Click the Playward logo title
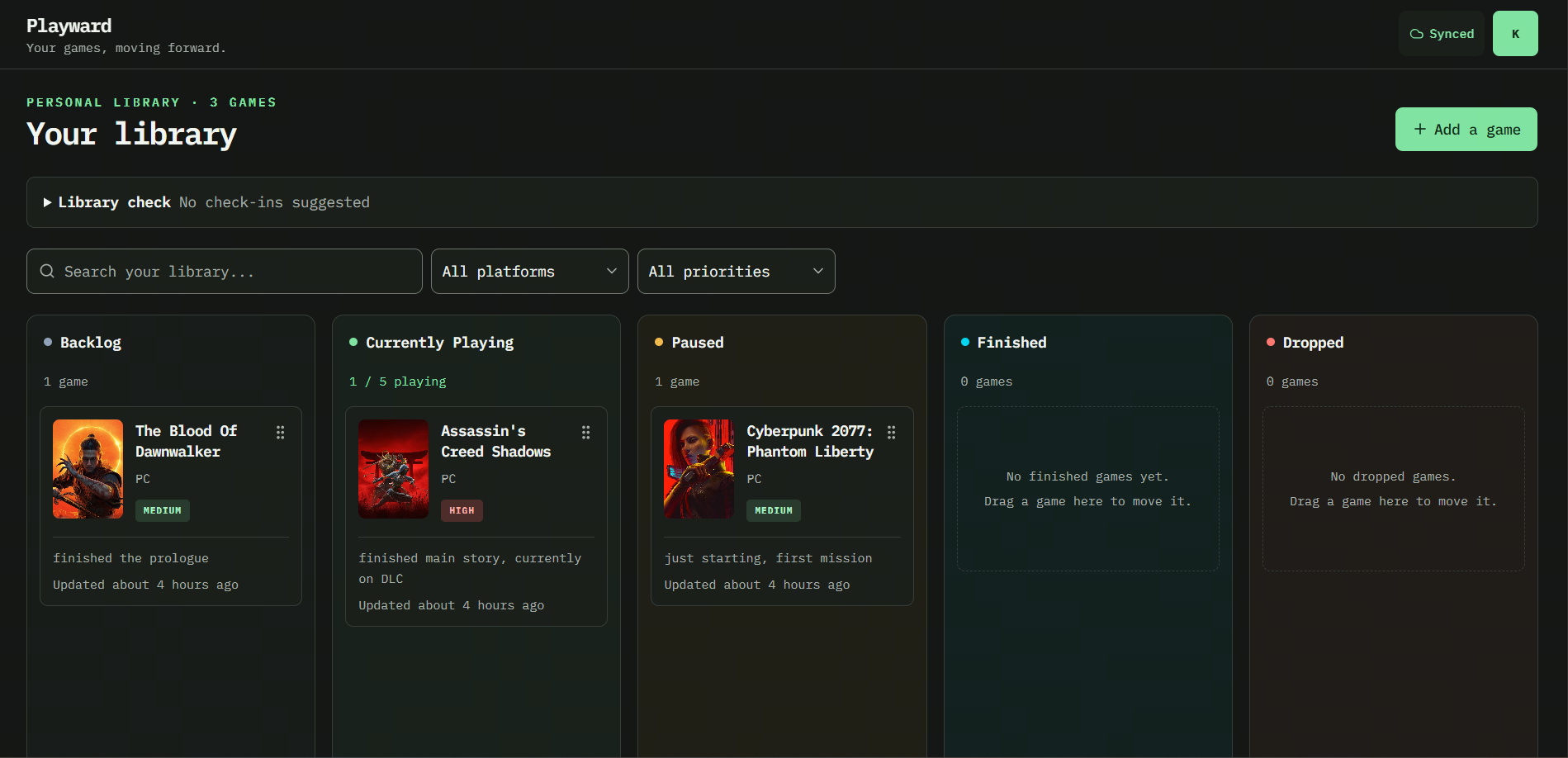 click(69, 26)
